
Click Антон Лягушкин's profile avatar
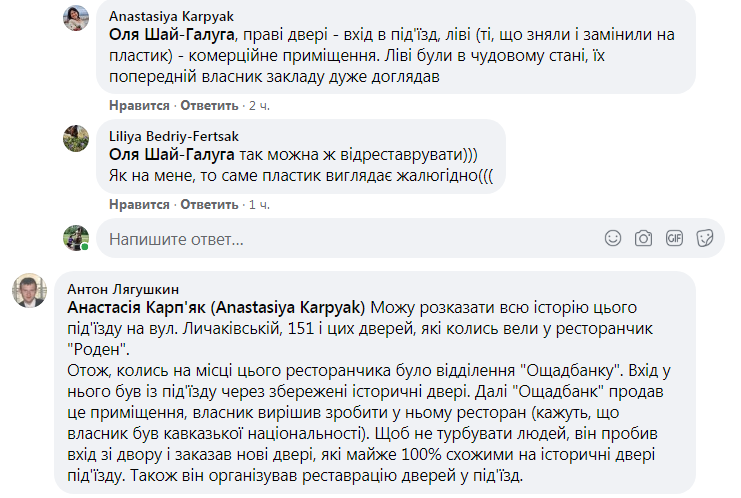[x=27, y=291]
